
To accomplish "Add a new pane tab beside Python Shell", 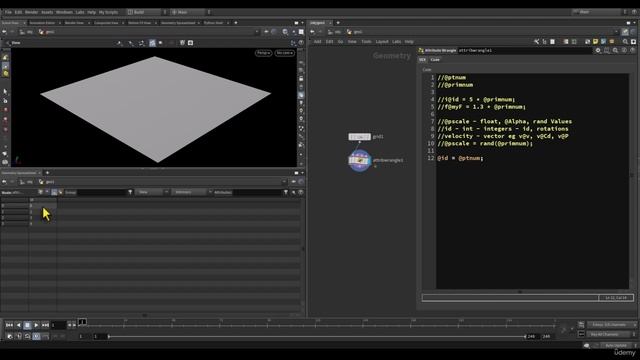I will [236, 23].
